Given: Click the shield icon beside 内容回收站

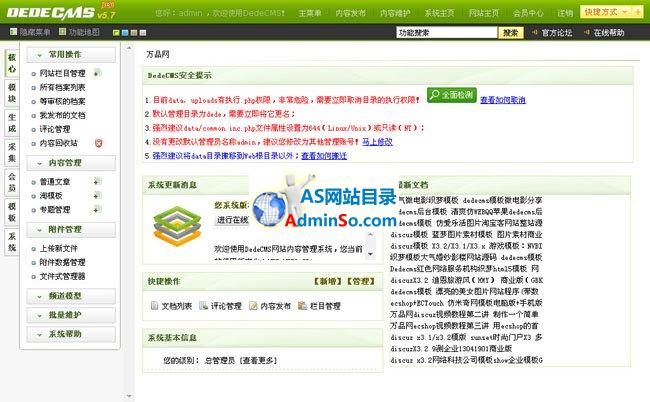Looking at the screenshot, I should point(98,143).
